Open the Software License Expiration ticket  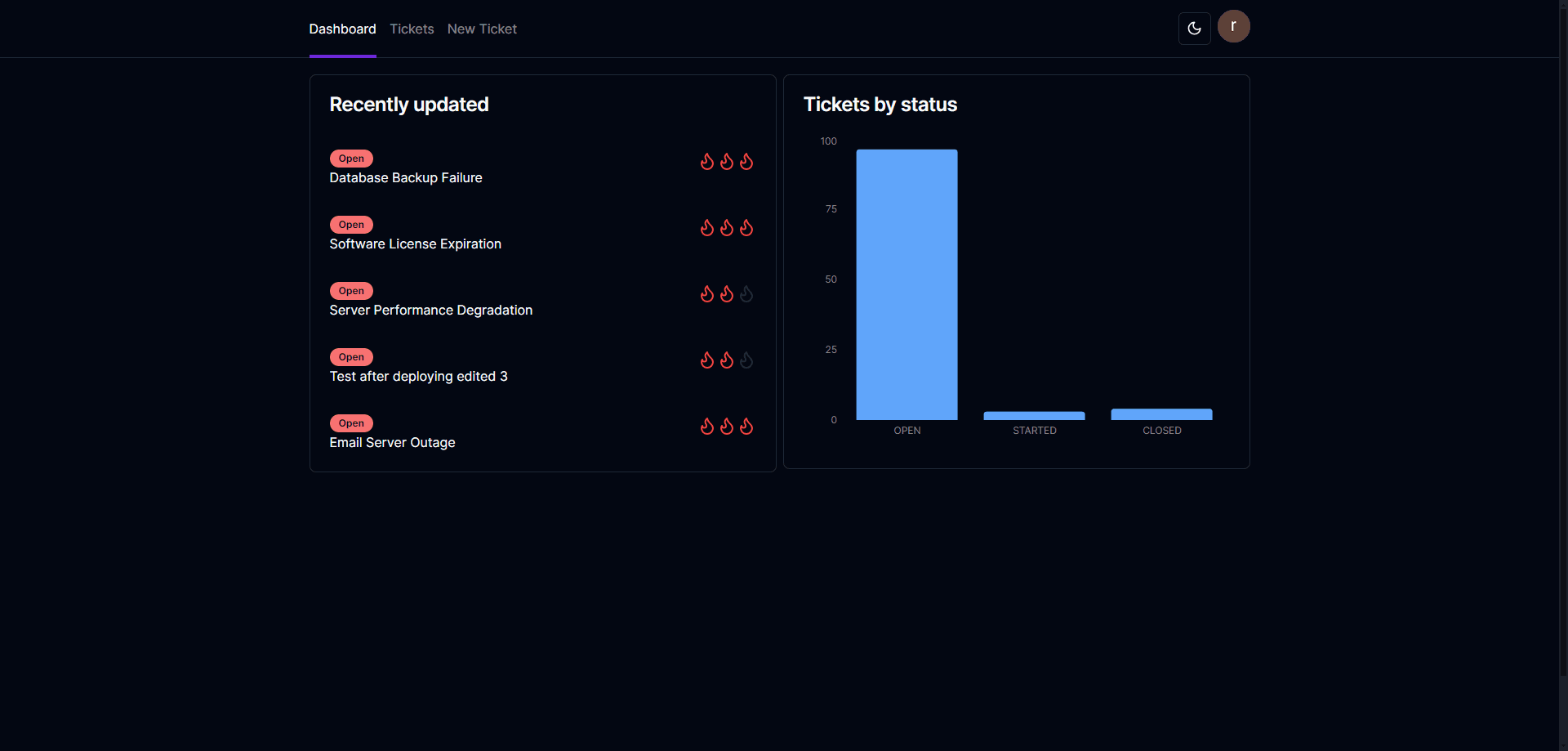click(x=415, y=244)
